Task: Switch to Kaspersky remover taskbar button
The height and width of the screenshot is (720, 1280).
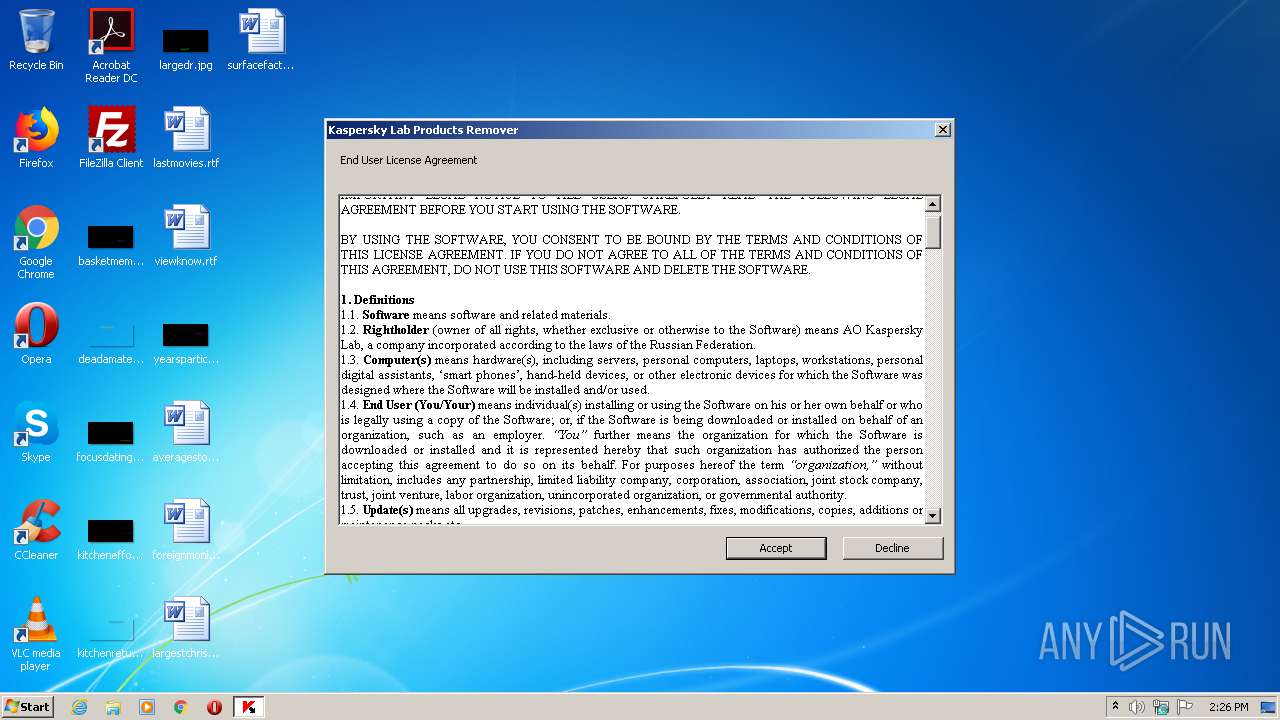Action: pyautogui.click(x=249, y=707)
